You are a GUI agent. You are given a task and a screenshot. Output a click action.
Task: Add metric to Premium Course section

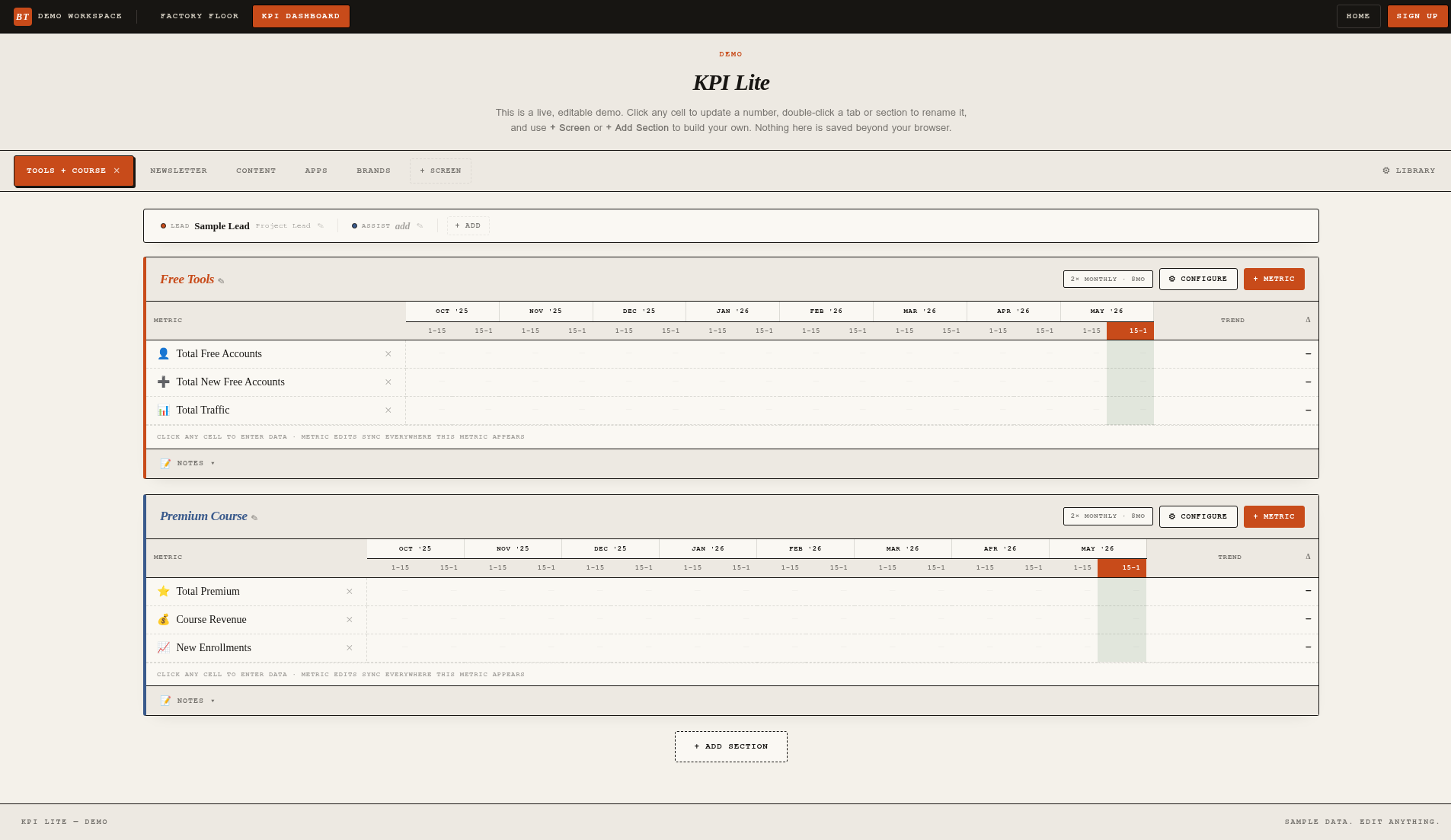[x=1274, y=516]
